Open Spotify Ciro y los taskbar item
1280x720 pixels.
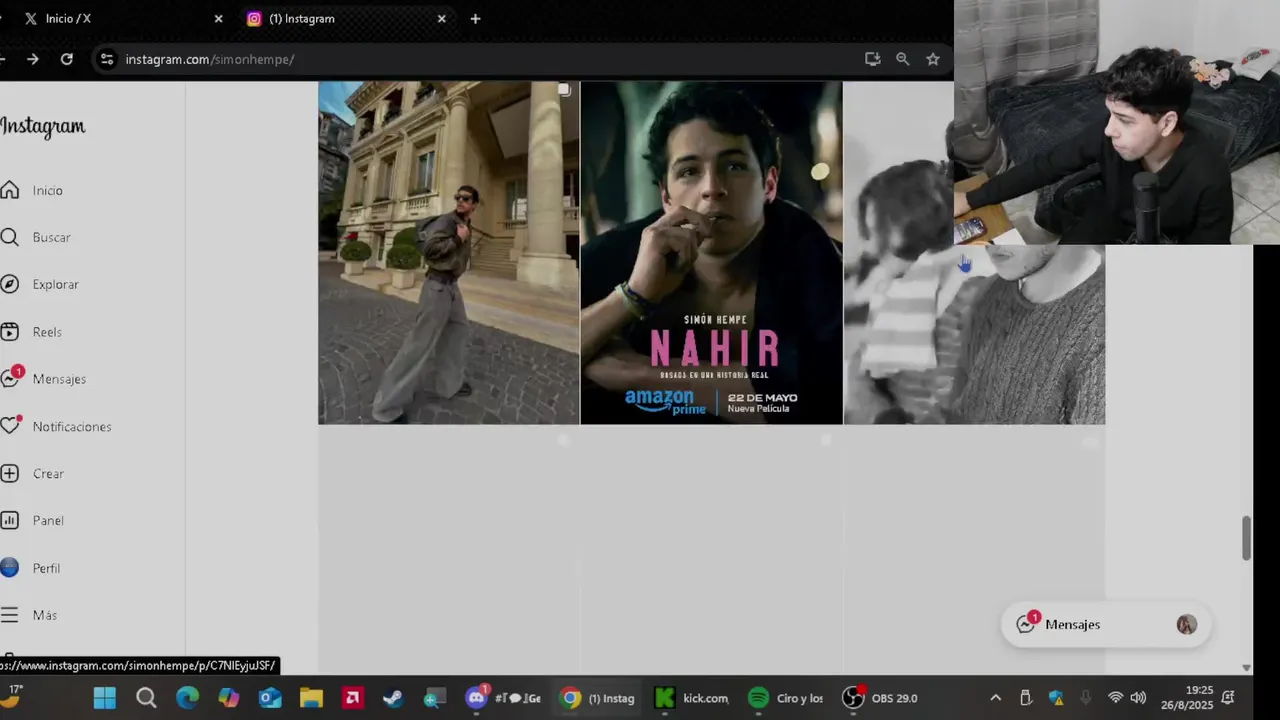(x=785, y=698)
